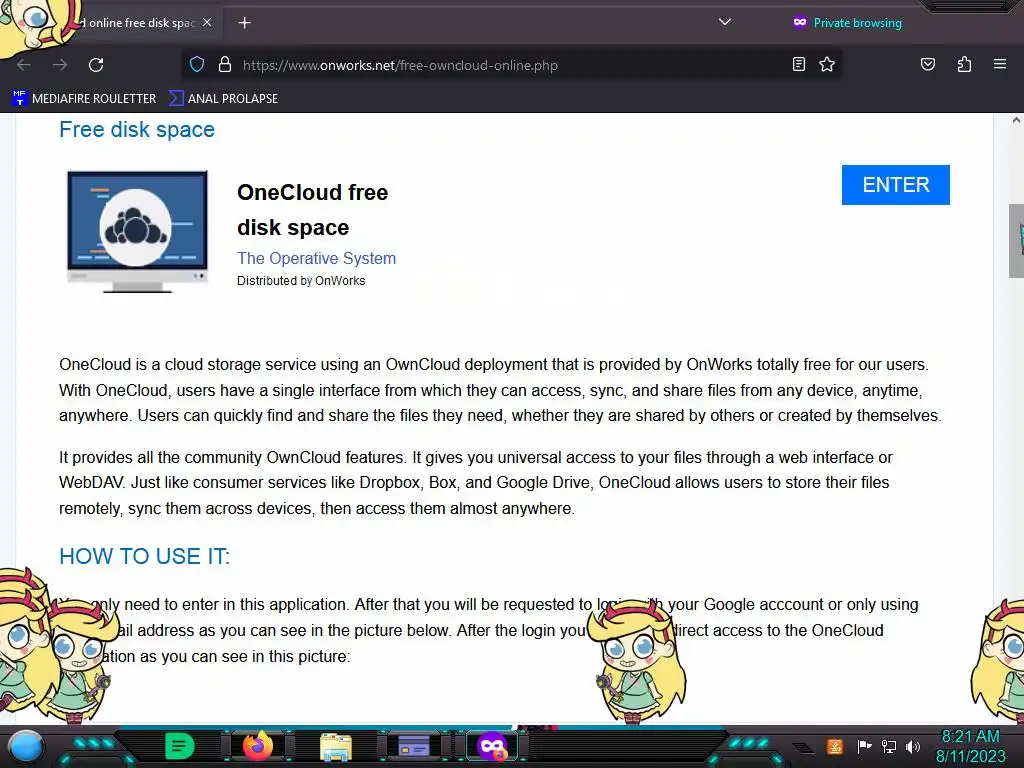
Task: Bookmark this page with the star icon
Action: coord(827,64)
